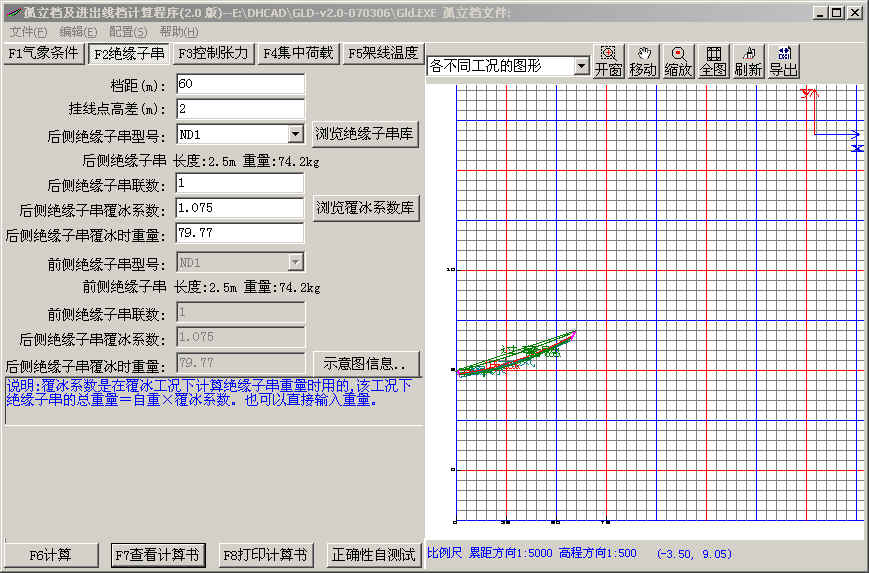Open the 文件(F) menu

pos(28,32)
